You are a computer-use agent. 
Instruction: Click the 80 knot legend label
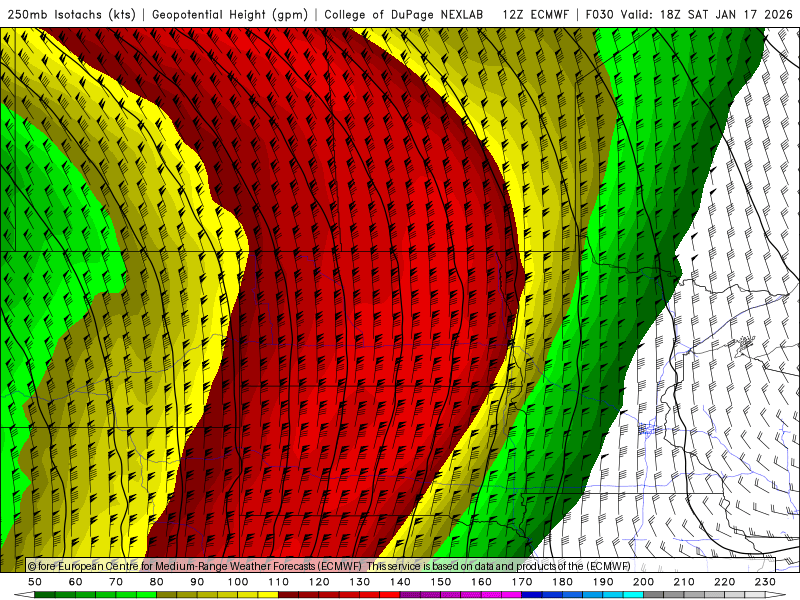pyautogui.click(x=156, y=582)
